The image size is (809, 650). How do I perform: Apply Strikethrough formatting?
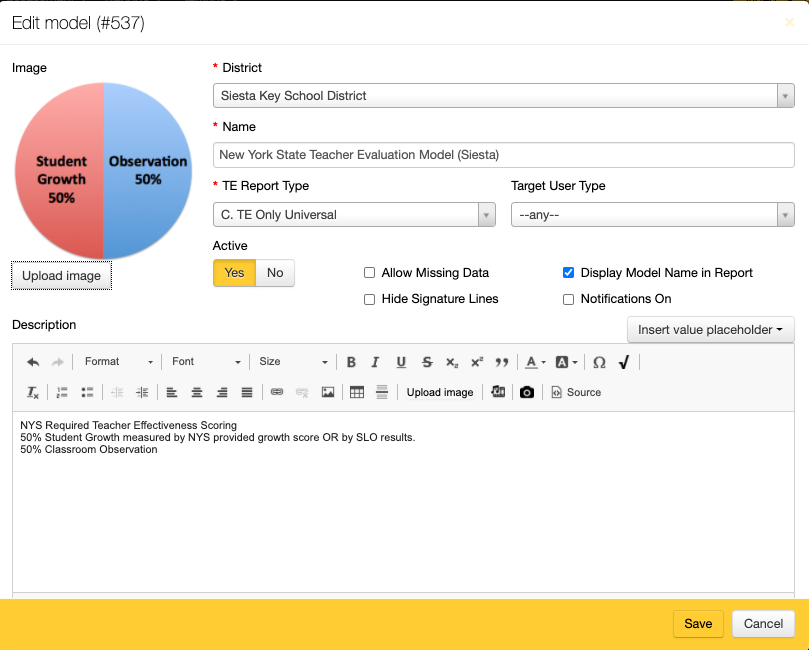(x=427, y=362)
